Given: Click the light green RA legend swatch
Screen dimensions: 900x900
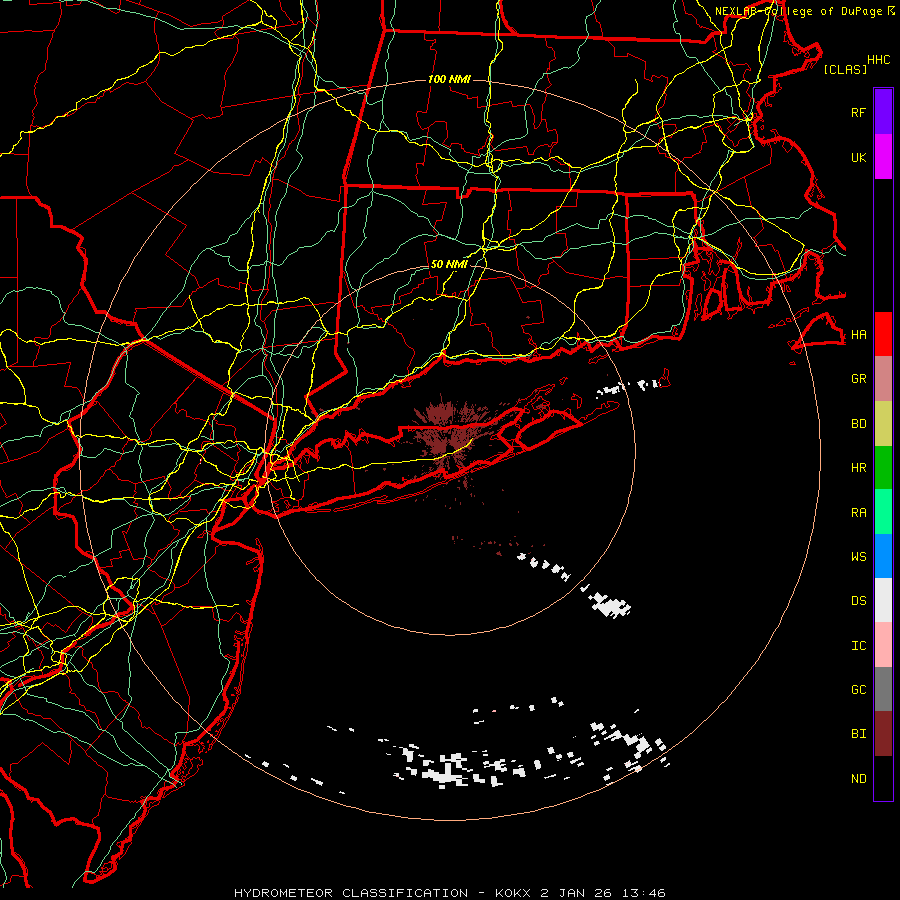Looking at the screenshot, I should [883, 512].
